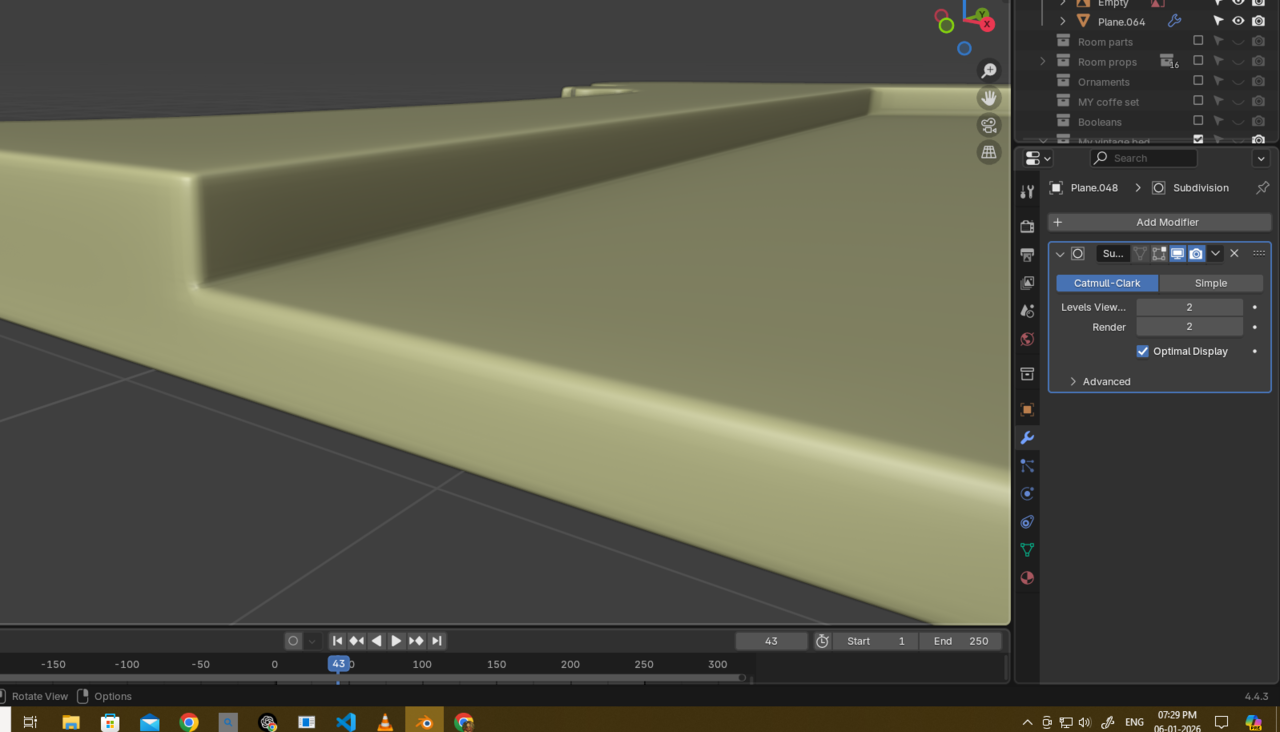This screenshot has width=1280, height=732.
Task: Switch perspective/orthographic with the grid icon
Action: (989, 152)
